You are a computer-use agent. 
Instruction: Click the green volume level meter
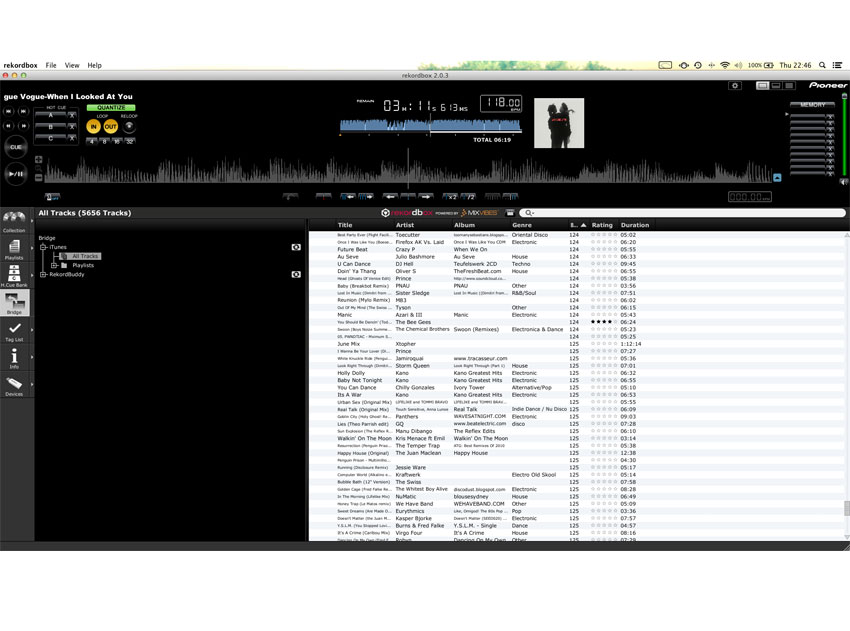click(x=844, y=136)
